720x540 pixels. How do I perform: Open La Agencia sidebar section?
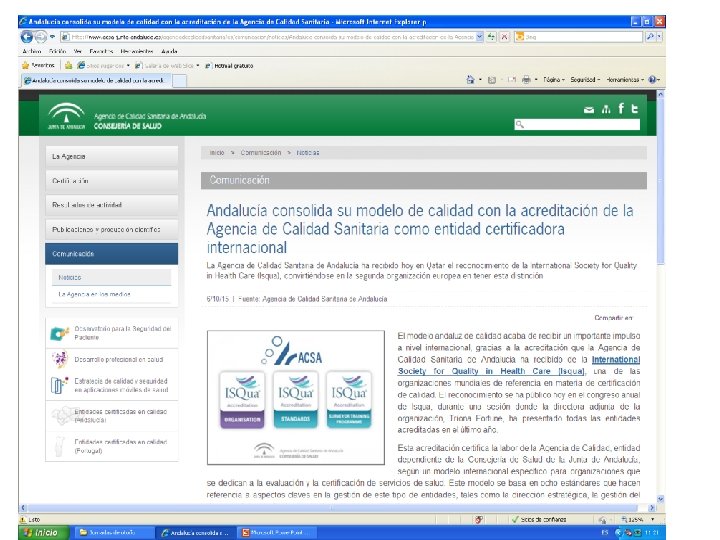pos(112,157)
